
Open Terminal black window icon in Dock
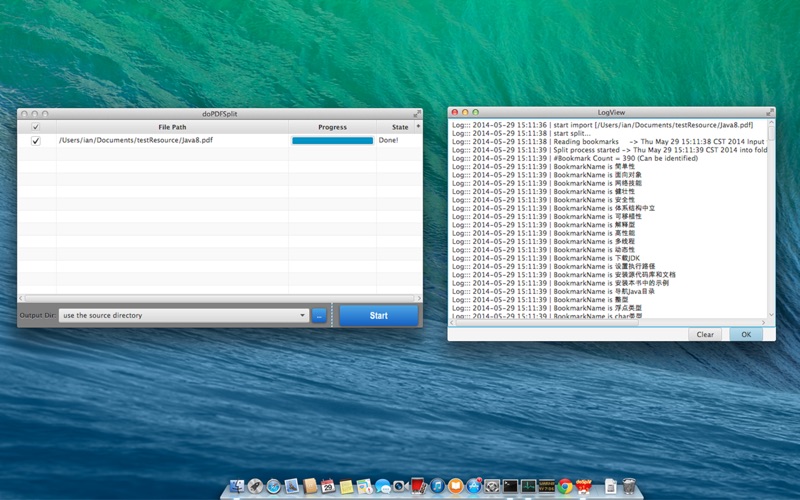click(510, 486)
